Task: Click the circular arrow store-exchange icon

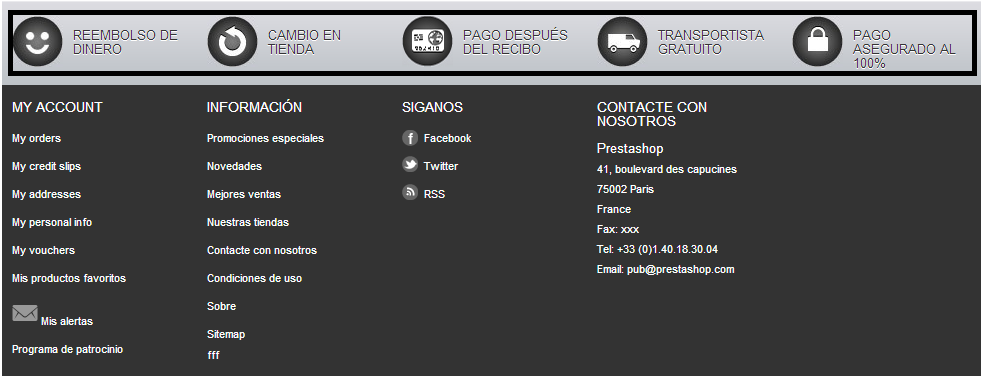Action: [x=233, y=42]
